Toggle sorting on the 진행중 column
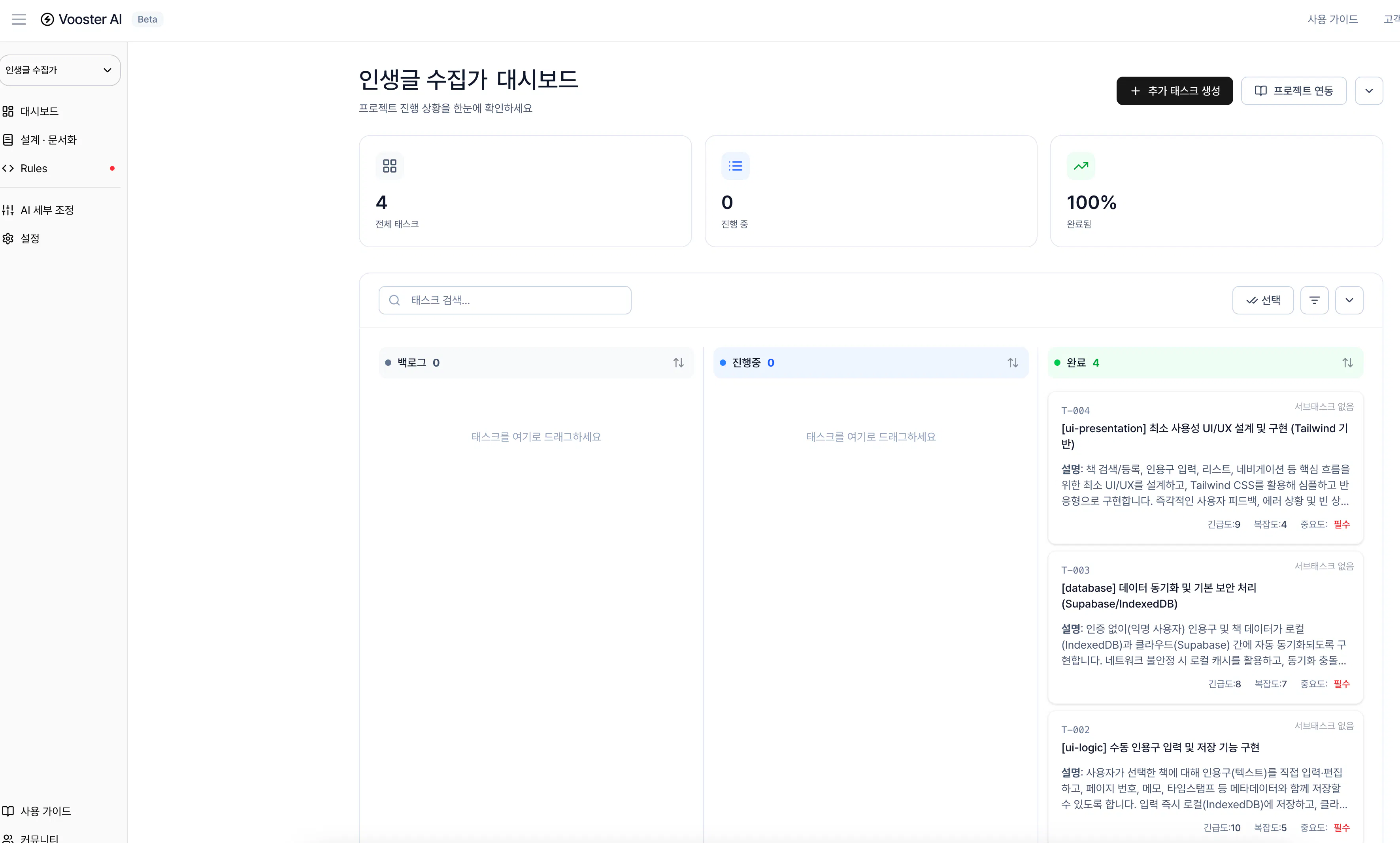 tap(1013, 362)
